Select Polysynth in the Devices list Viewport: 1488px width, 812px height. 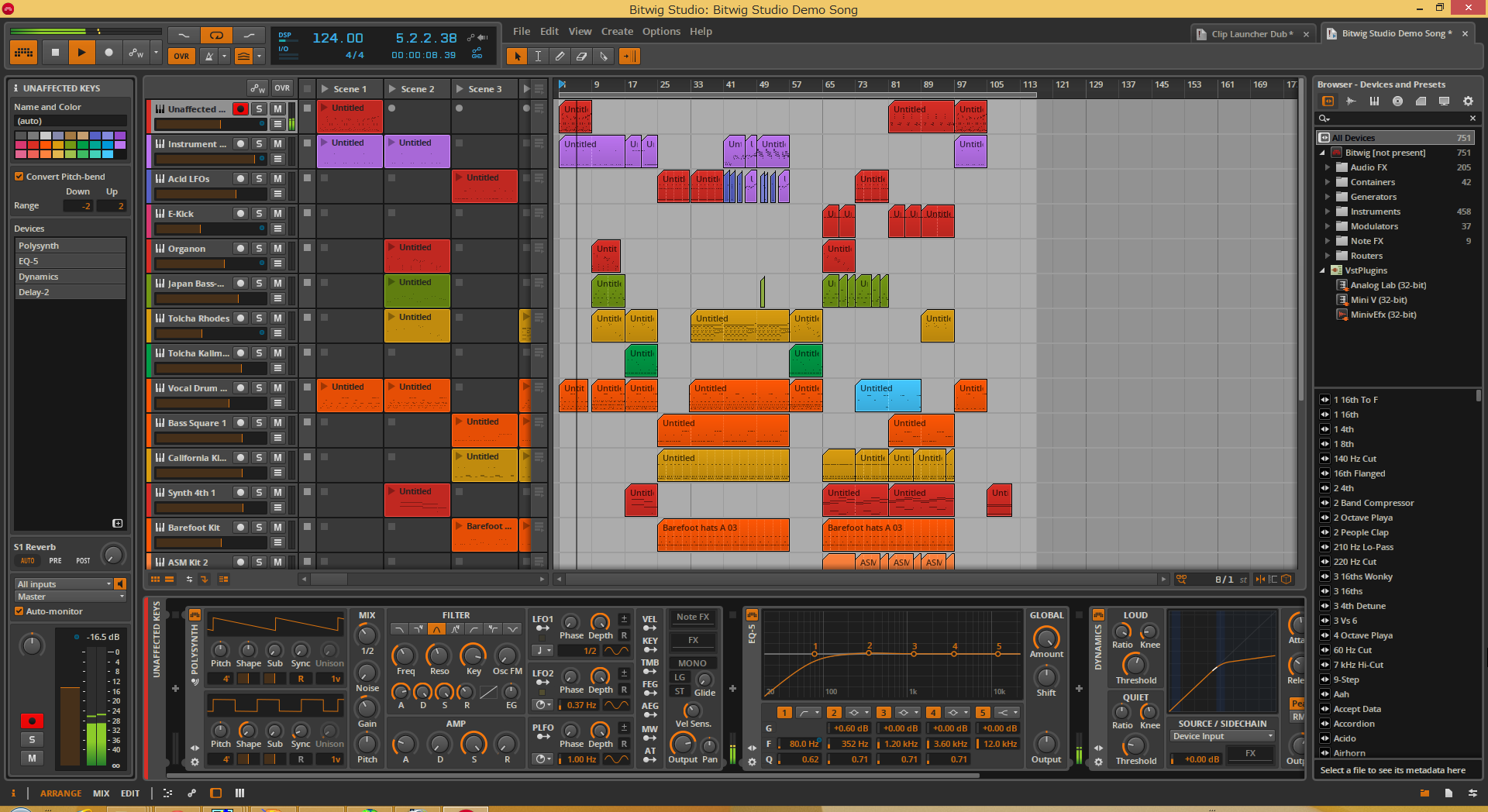70,246
